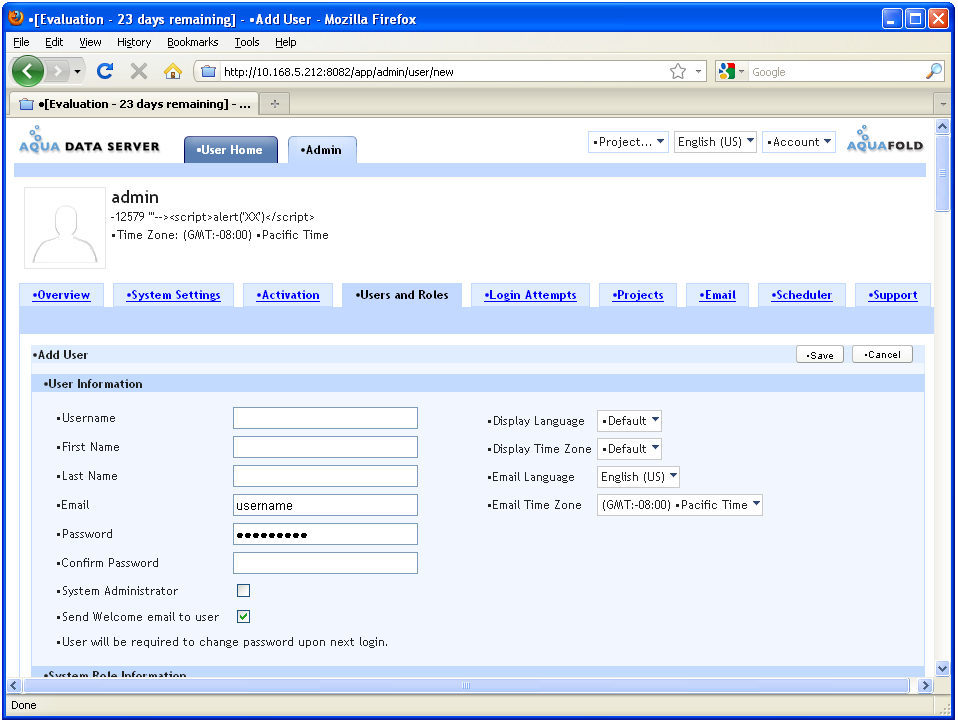Click the site identity icon in URL bar
This screenshot has height=722, width=958.
click(208, 71)
